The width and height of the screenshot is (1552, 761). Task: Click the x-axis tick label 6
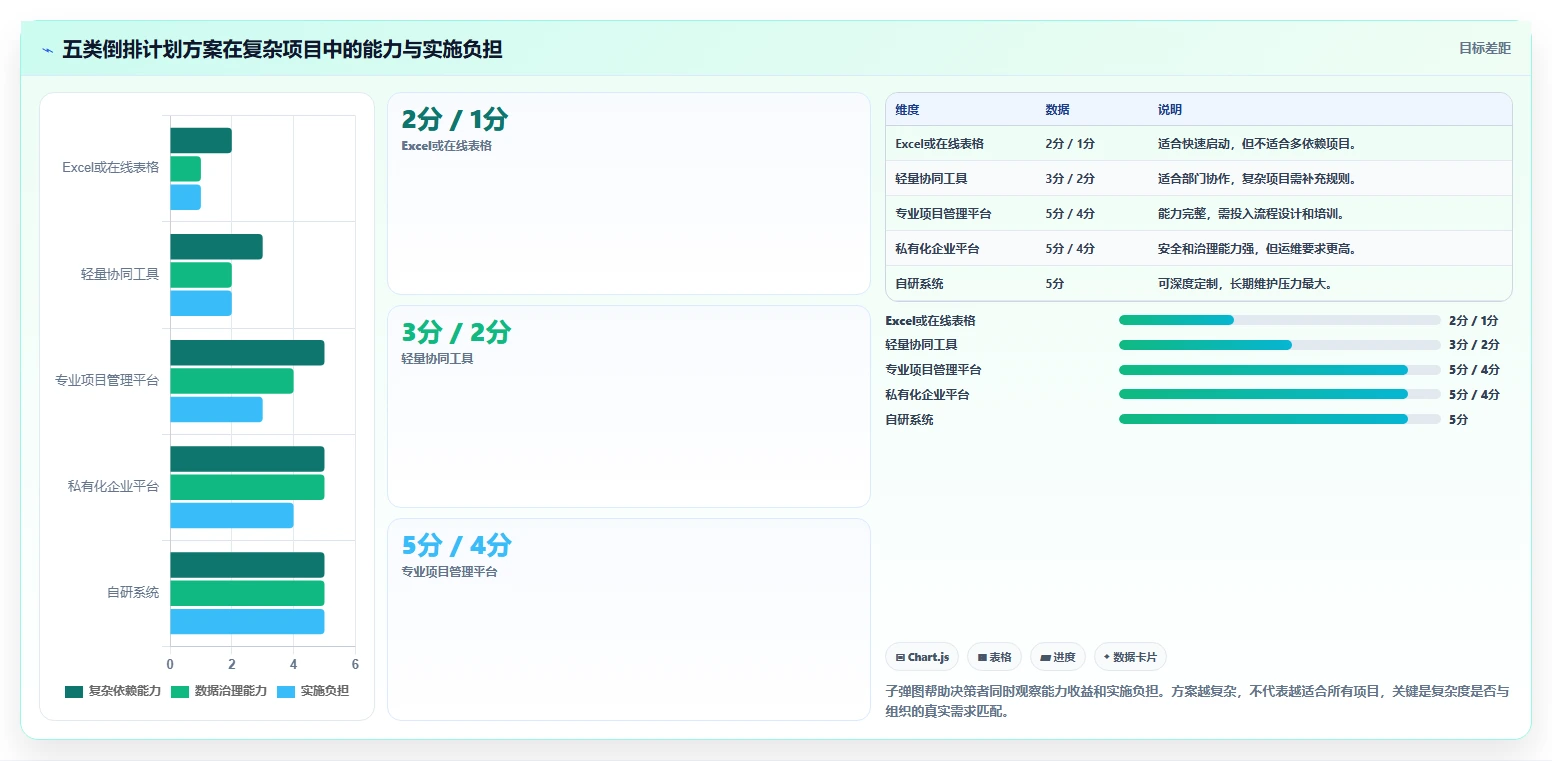(355, 664)
